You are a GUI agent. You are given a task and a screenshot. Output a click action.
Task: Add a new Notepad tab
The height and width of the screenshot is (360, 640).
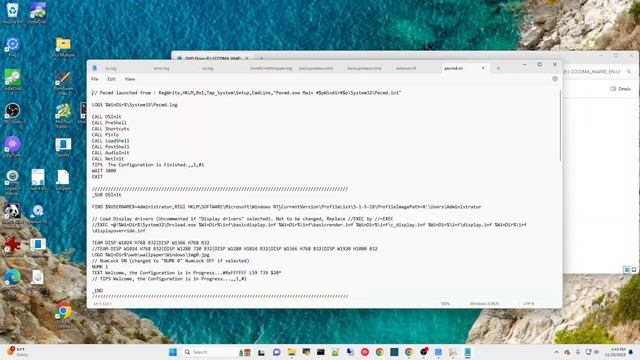pos(498,68)
